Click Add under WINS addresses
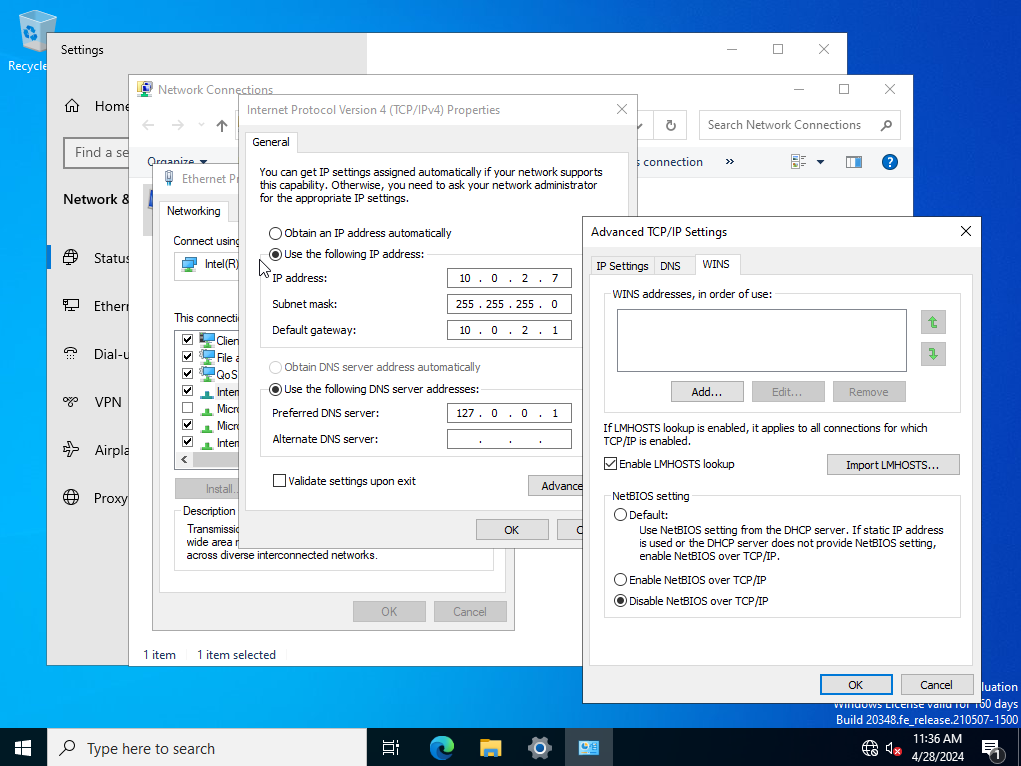The image size is (1021, 766). pos(707,391)
